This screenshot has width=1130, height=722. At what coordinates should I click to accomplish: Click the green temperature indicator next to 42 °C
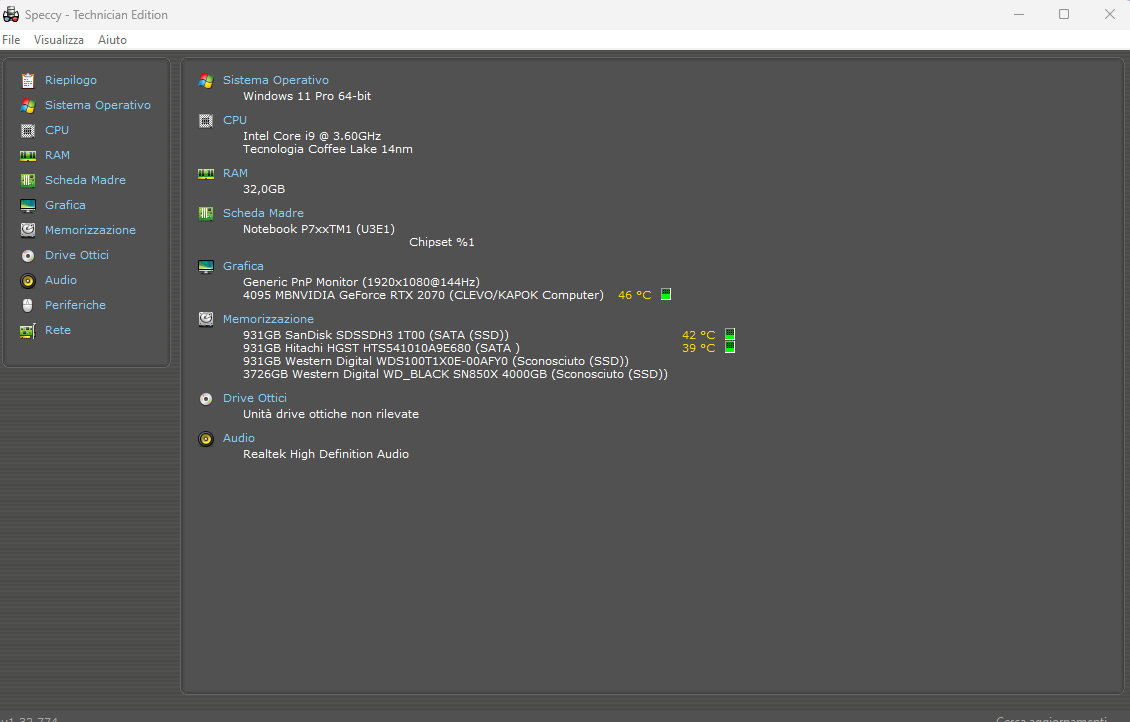(730, 334)
